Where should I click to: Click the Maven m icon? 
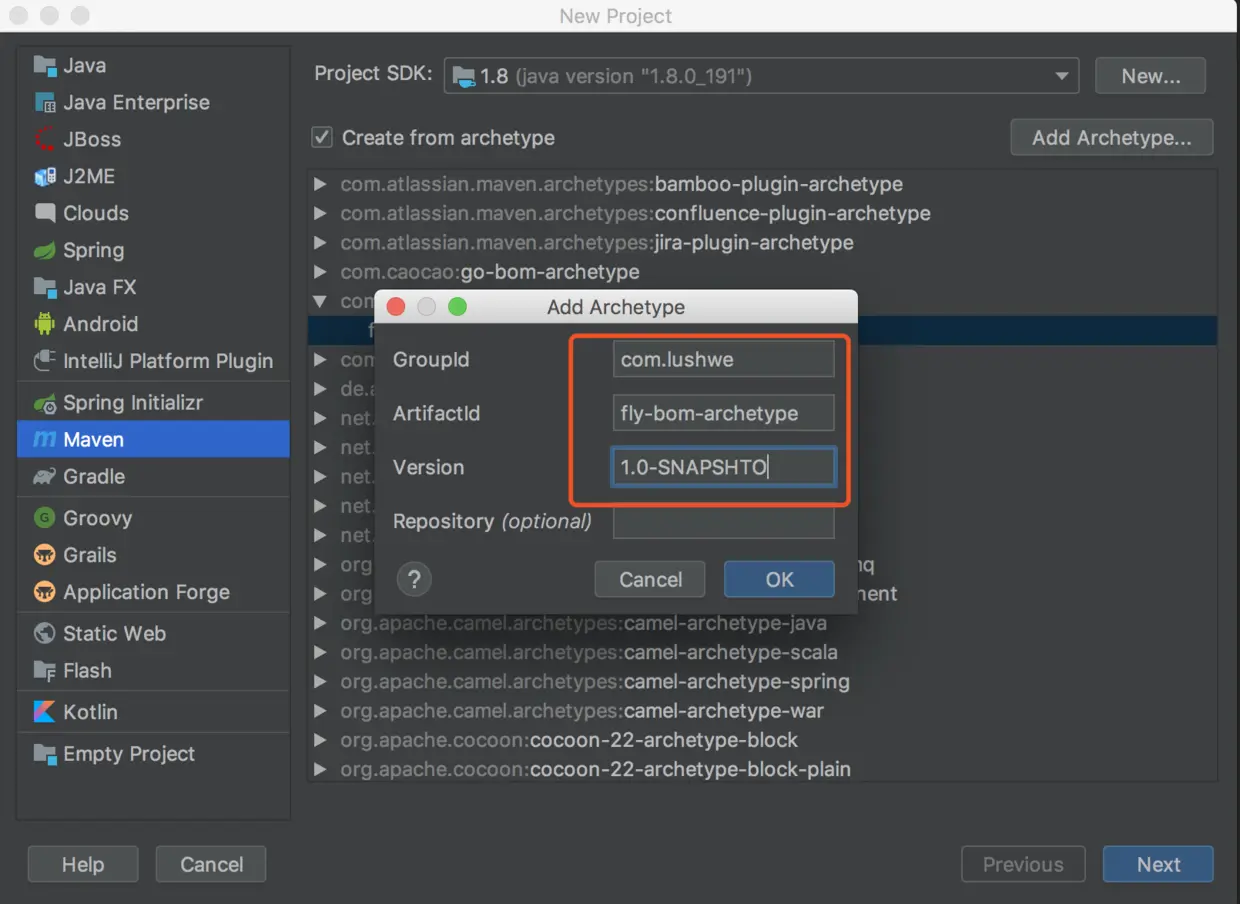(x=45, y=440)
